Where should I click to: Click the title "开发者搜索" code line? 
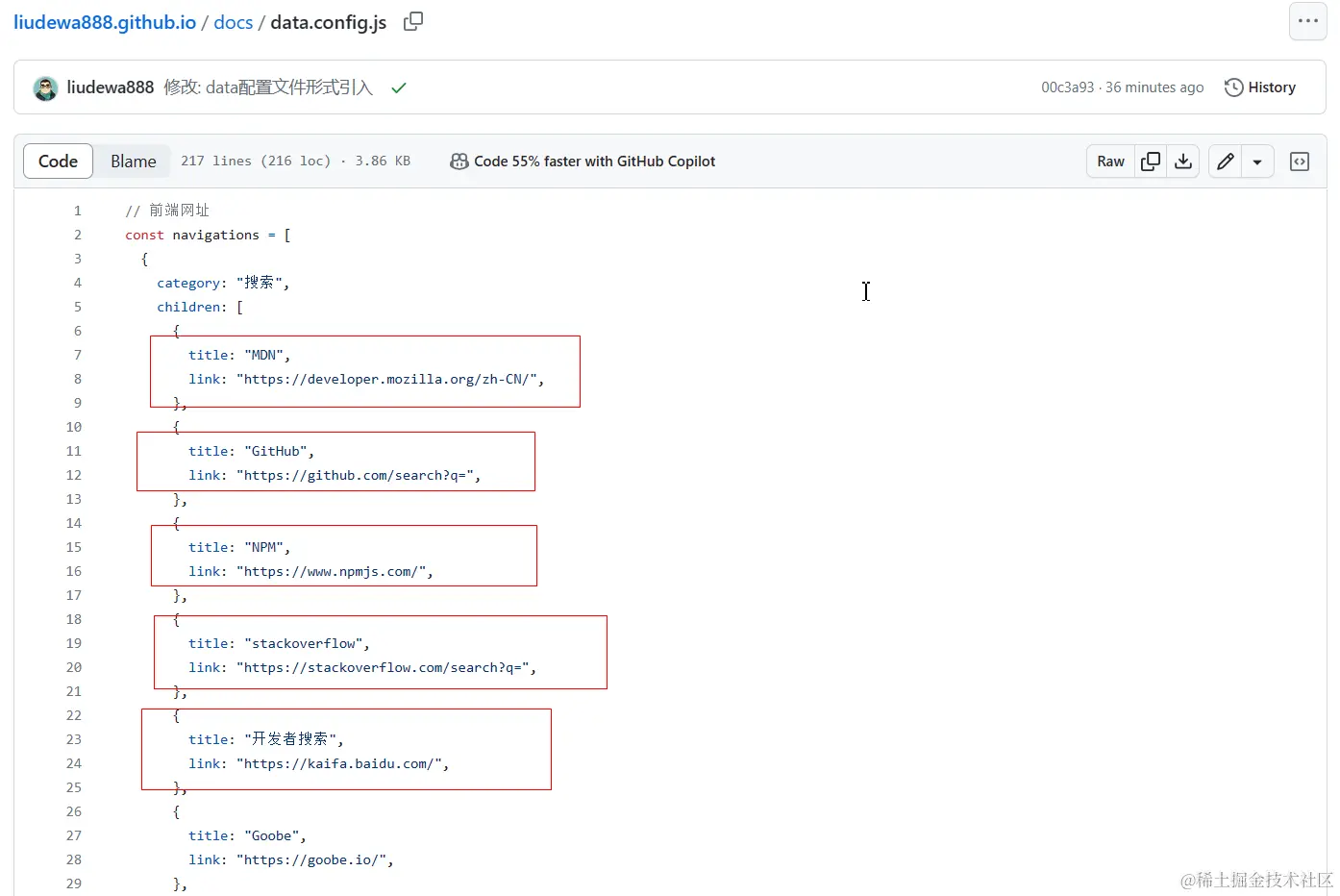pyautogui.click(x=266, y=739)
